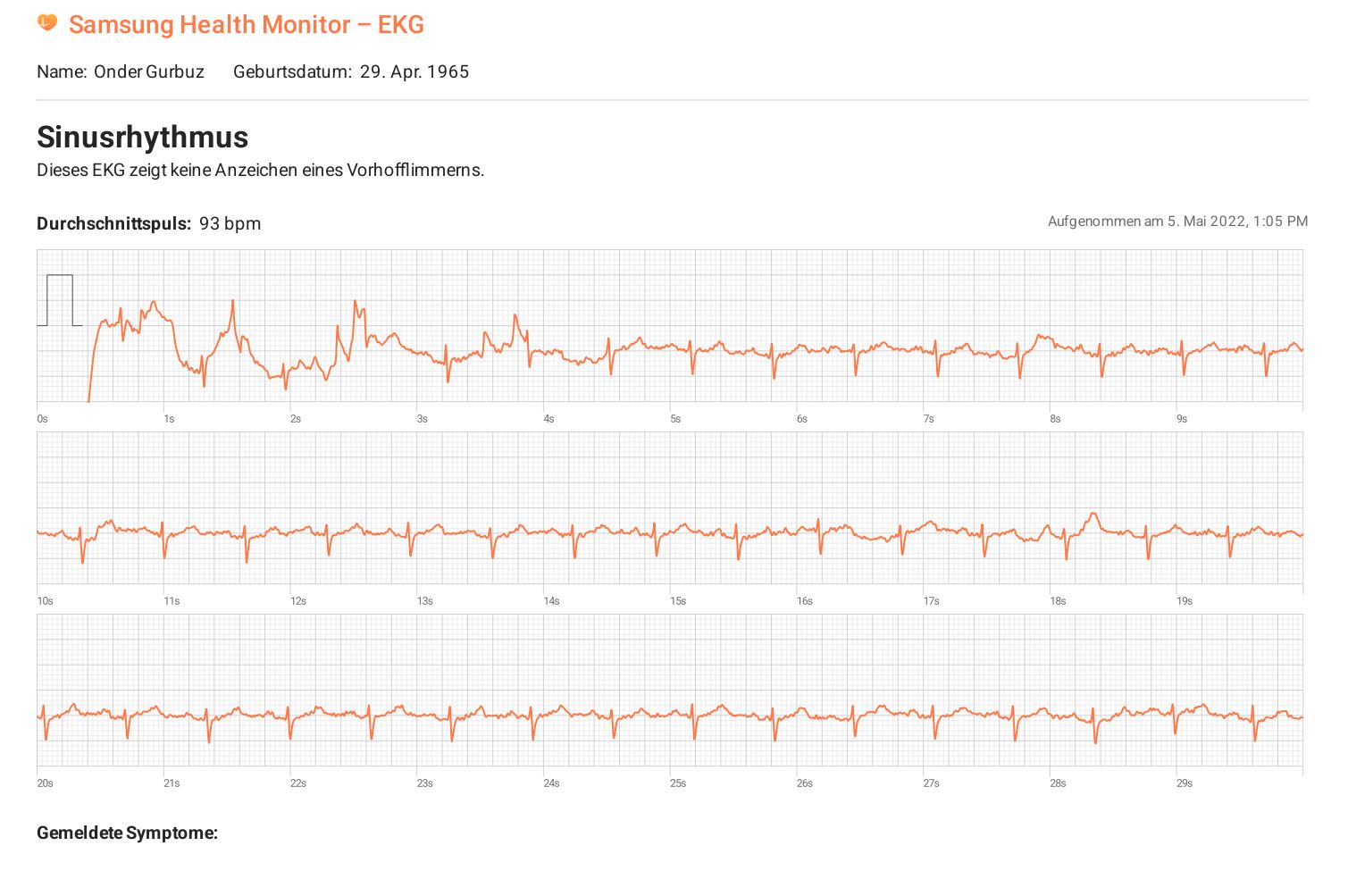Select recording date 'Aufgenommen am 5. Mai 2022, 1:05 PM'
Image resolution: width=1348 pixels, height=896 pixels.
click(x=1177, y=221)
